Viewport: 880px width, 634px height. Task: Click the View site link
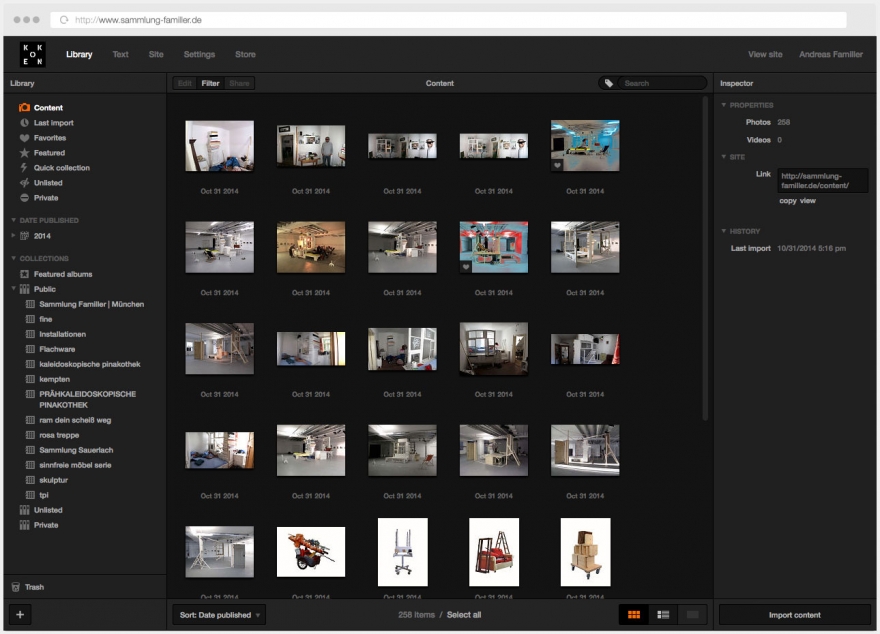pyautogui.click(x=765, y=54)
